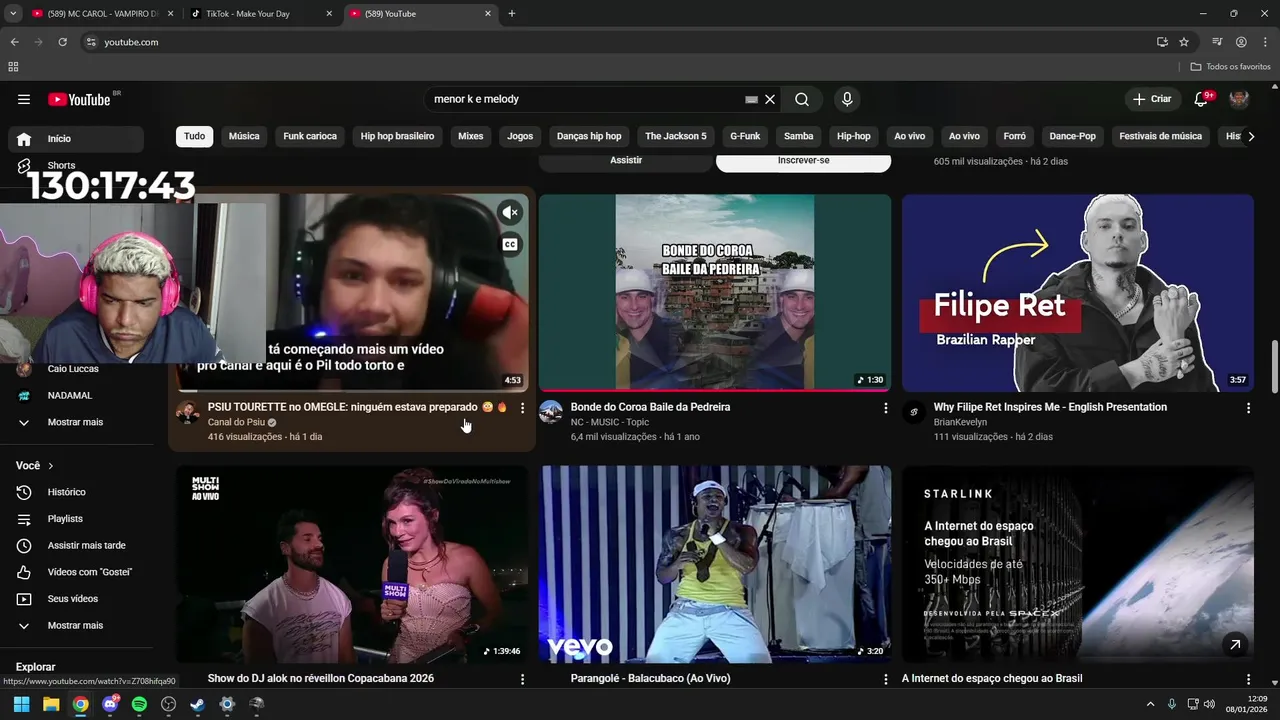Image resolution: width=1280 pixels, height=720 pixels.
Task: Open the on-screen keyboard icon in search box
Action: pyautogui.click(x=752, y=99)
